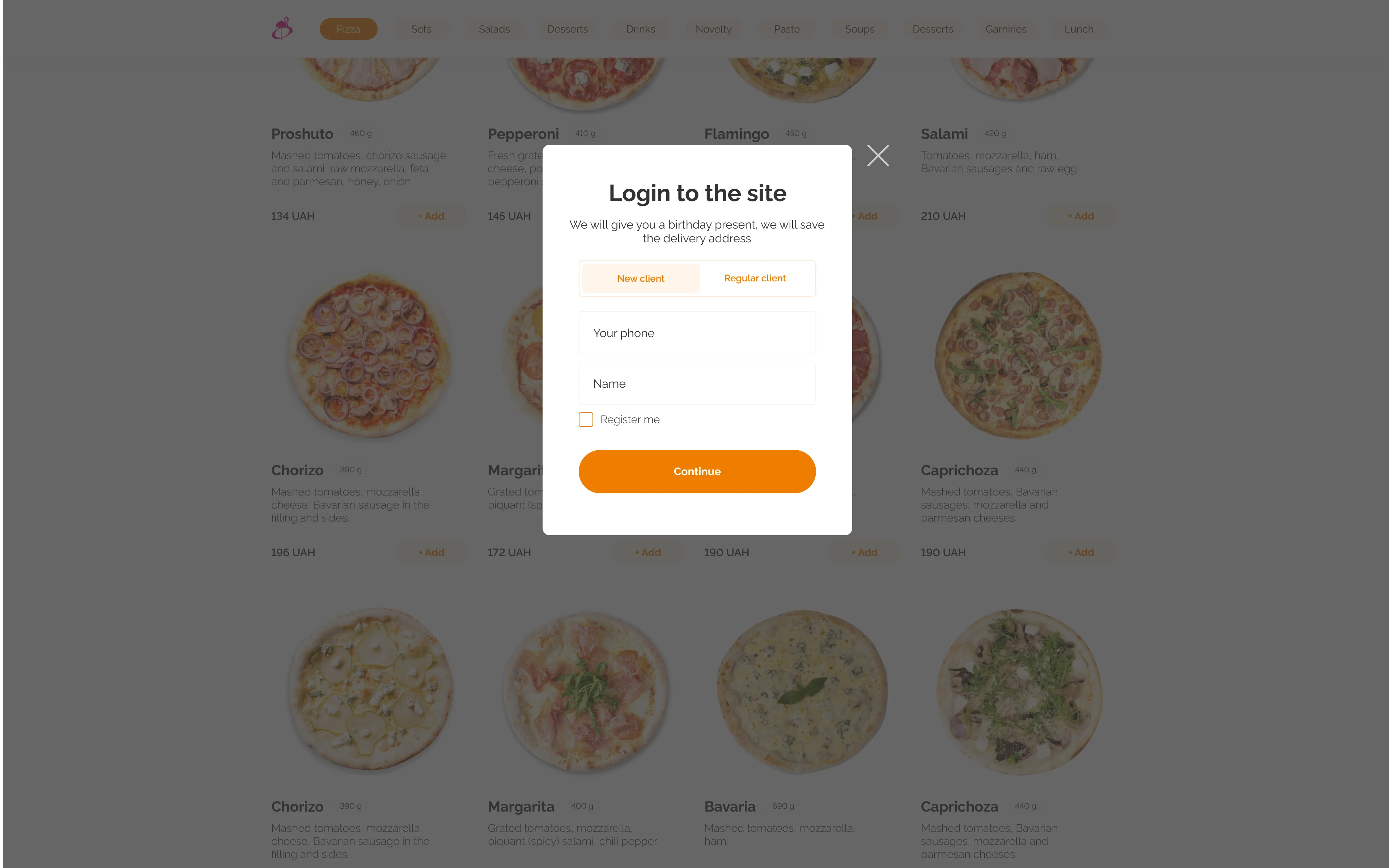This screenshot has width=1389, height=868.
Task: Close the login dialog with X
Action: pos(878,156)
